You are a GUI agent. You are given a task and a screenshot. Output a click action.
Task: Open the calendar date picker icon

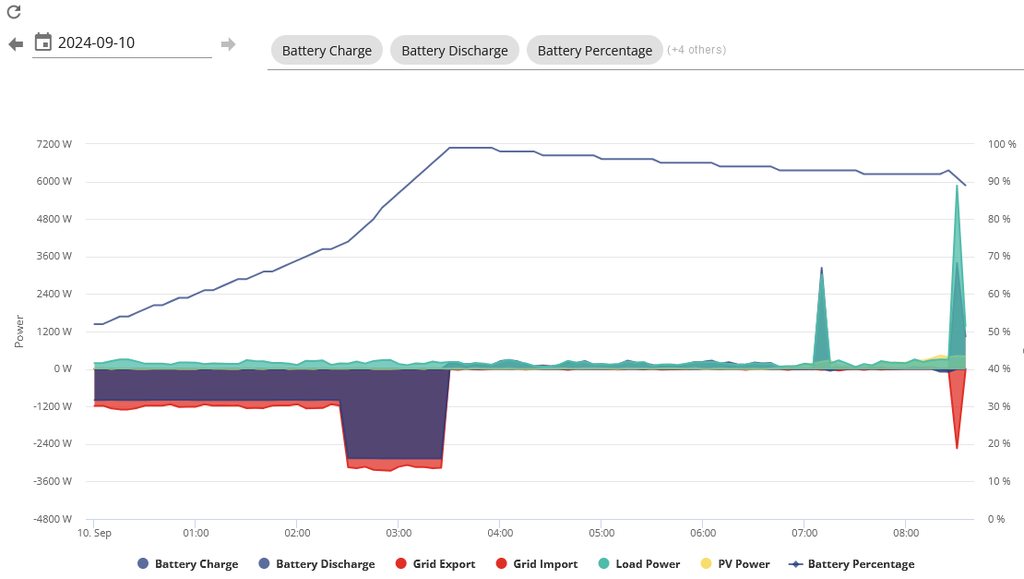pos(43,42)
